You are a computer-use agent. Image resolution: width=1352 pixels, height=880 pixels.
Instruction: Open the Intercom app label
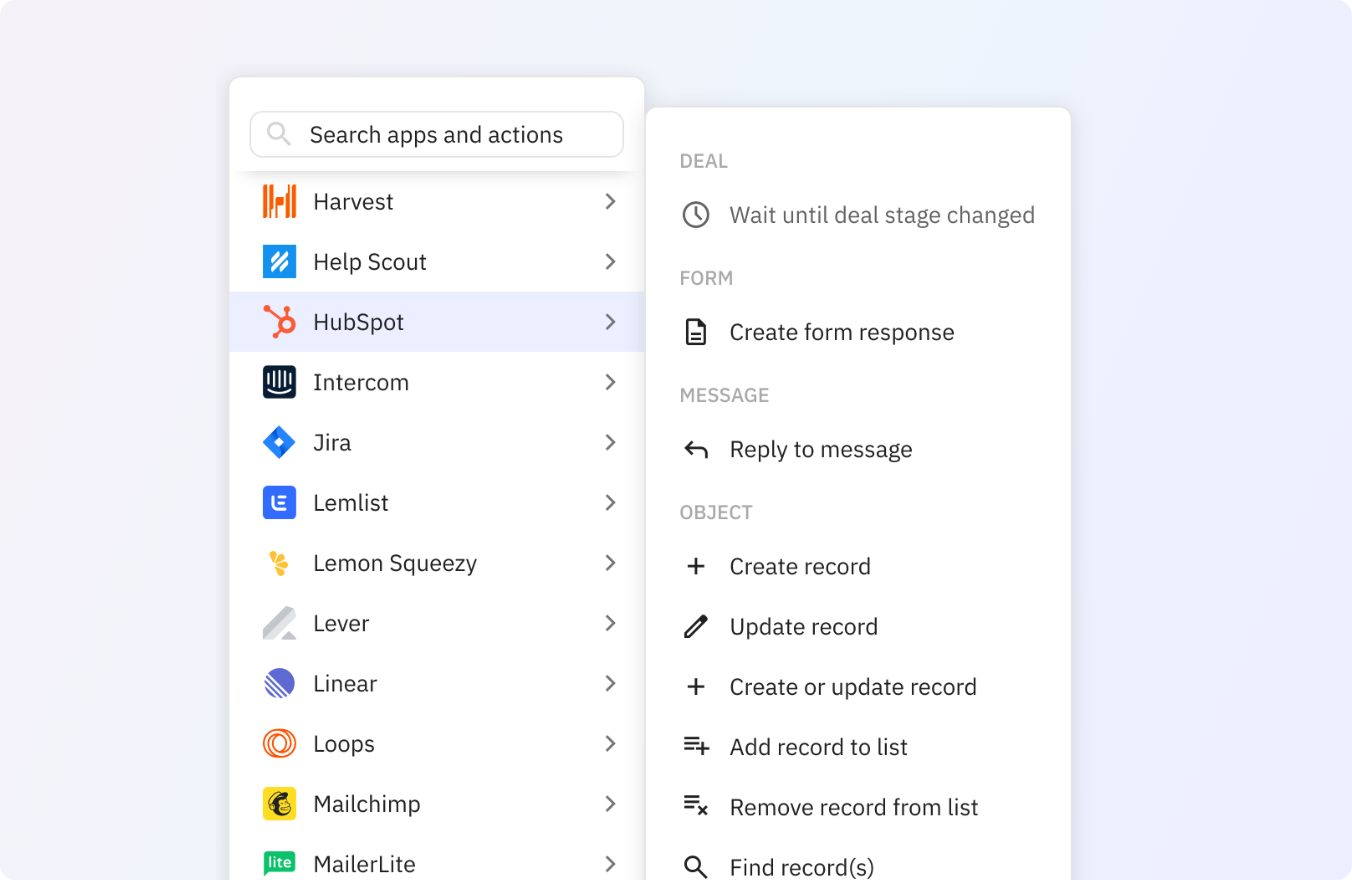pos(361,383)
